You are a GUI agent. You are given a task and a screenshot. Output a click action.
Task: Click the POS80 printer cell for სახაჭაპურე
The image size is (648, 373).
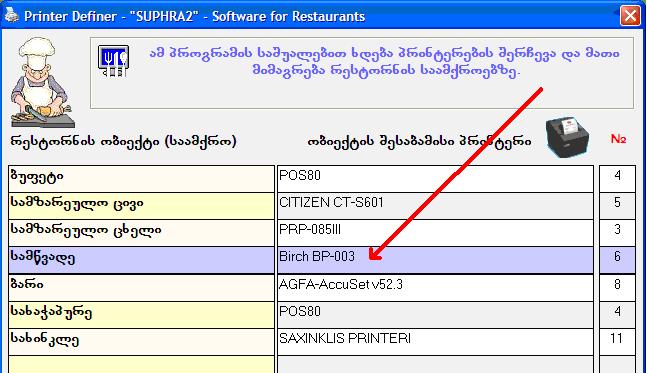coord(436,315)
